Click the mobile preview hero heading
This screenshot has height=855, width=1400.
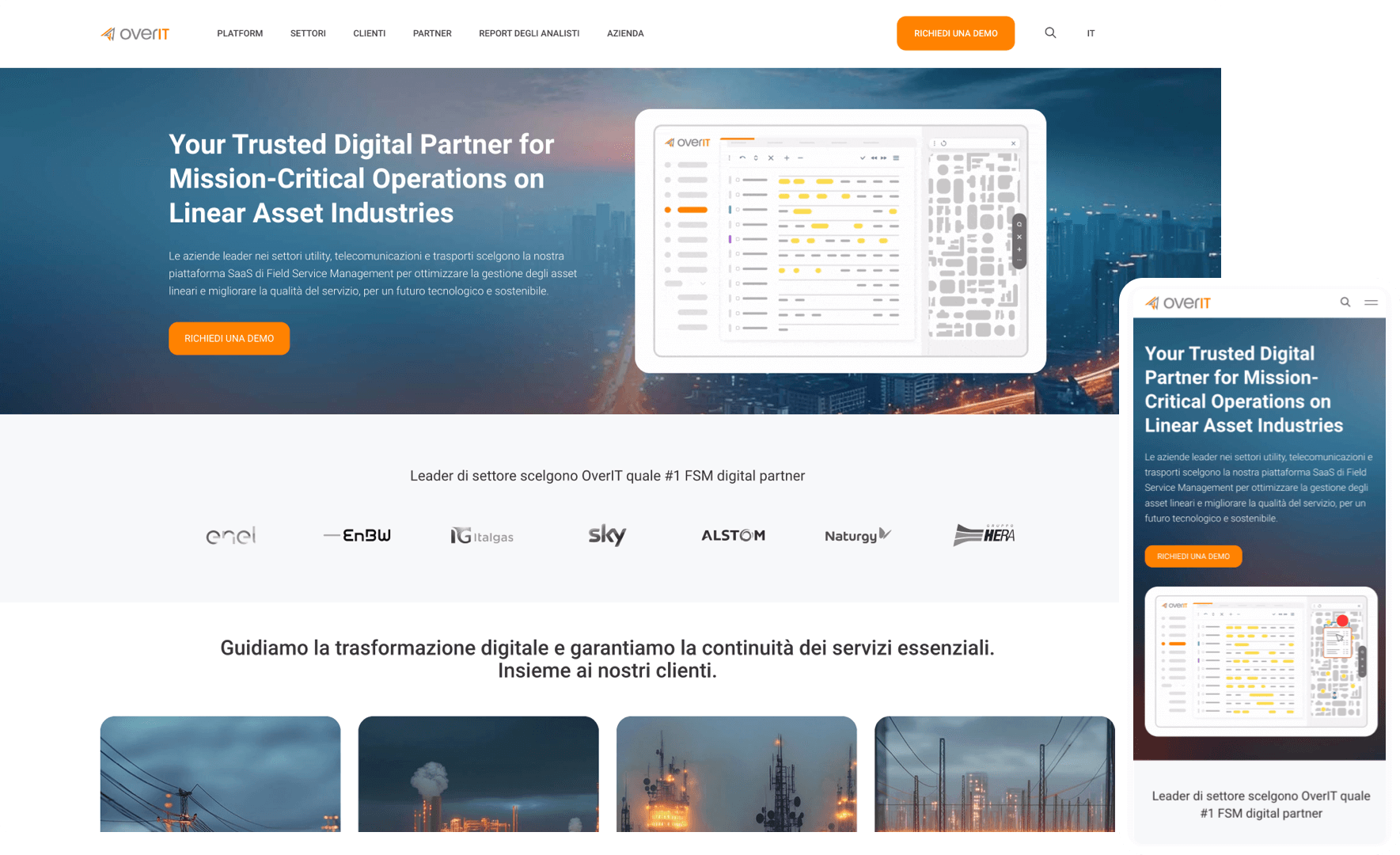pyautogui.click(x=1243, y=389)
